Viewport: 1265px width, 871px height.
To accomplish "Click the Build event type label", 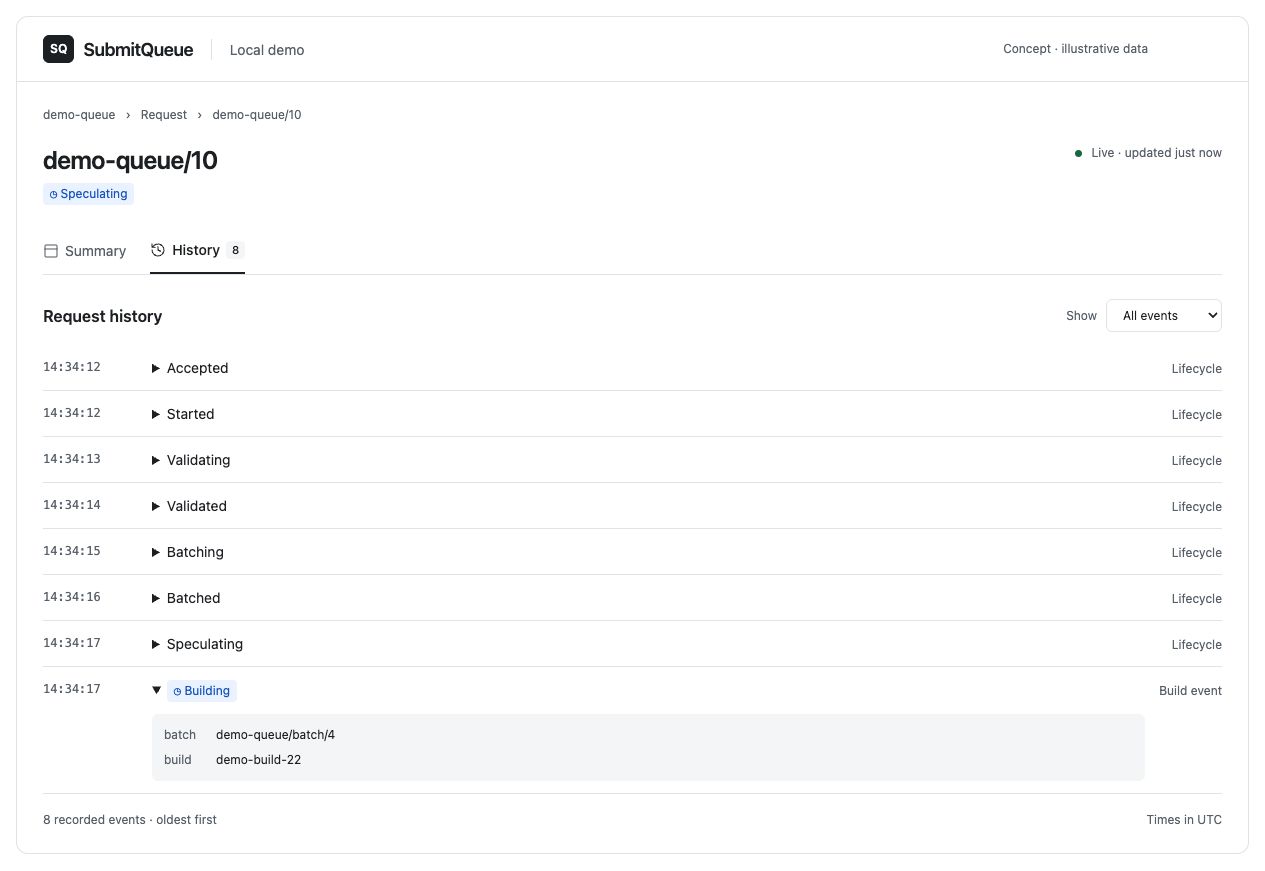I will pos(1190,691).
